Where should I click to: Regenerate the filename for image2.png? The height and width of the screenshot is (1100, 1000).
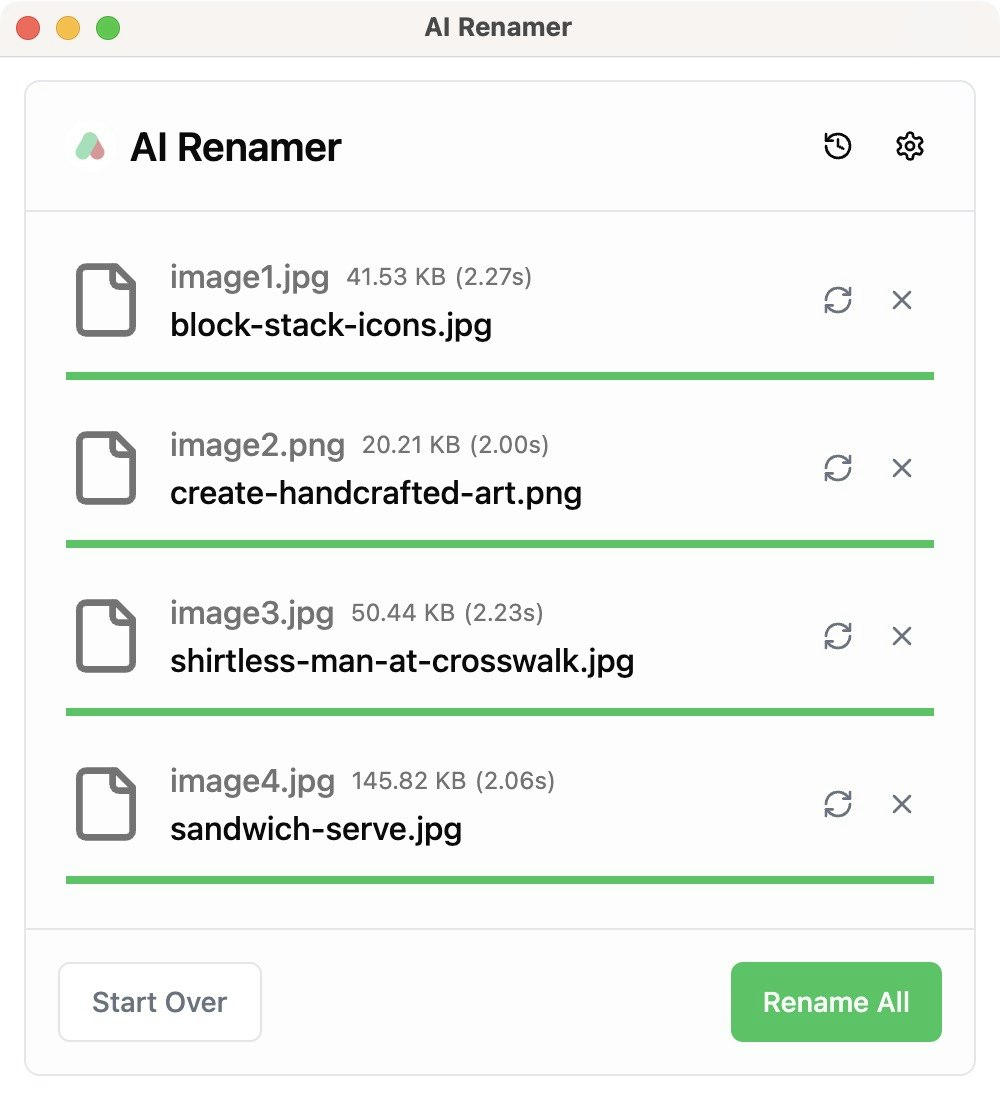coord(840,468)
